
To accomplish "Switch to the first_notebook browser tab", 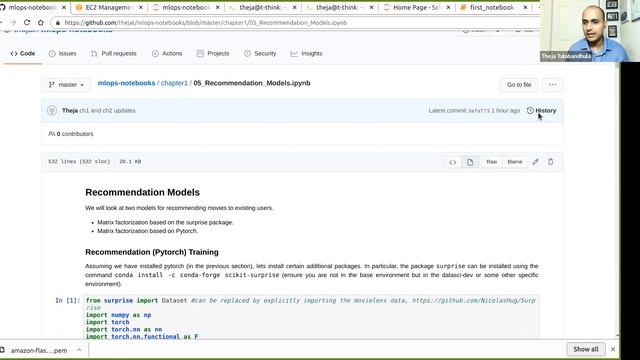I will [492, 7].
